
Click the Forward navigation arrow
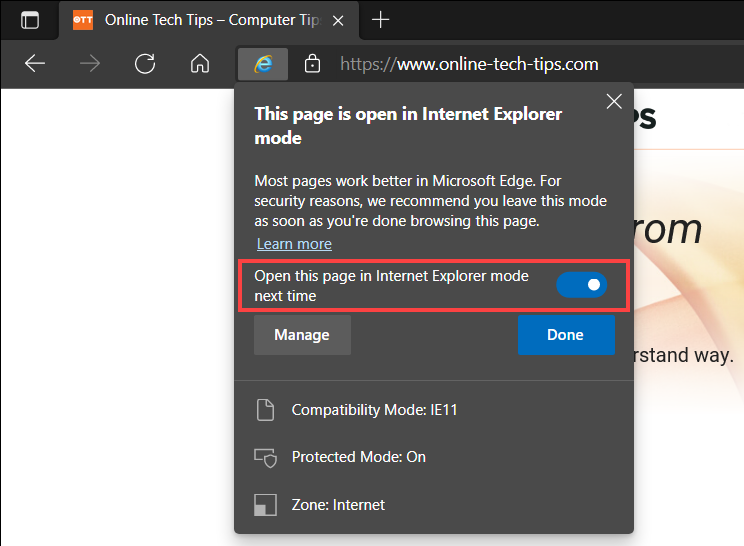click(90, 64)
